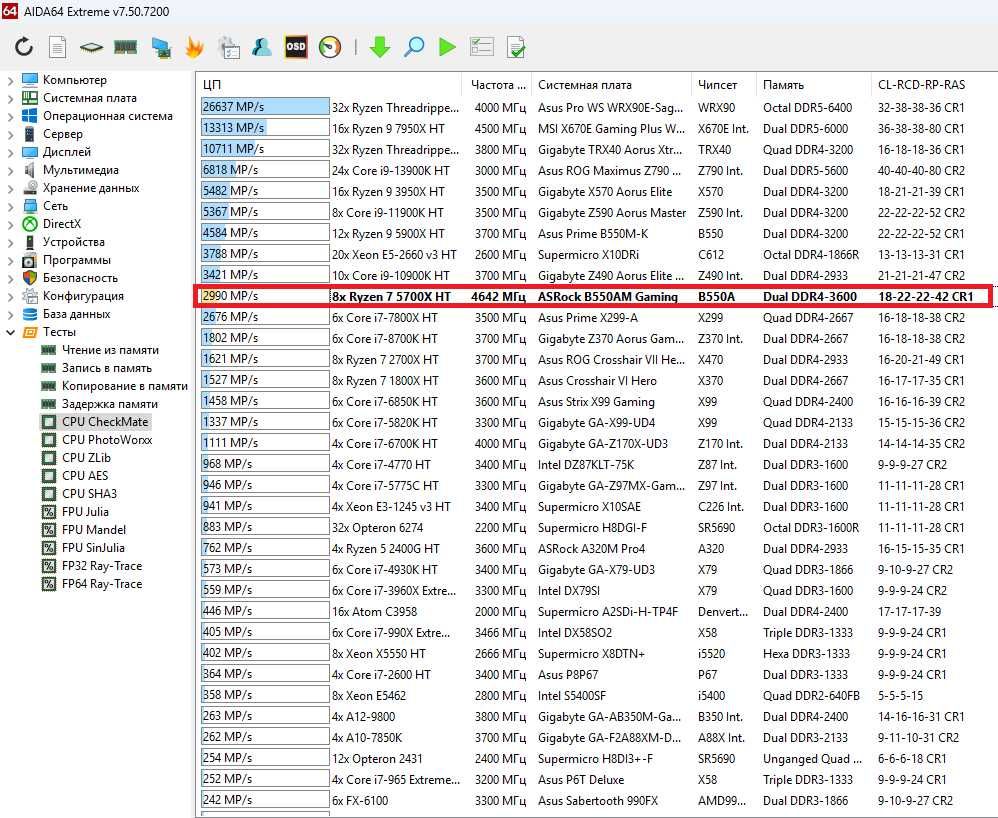Expand the Дисплей tree node
This screenshot has height=818, width=998.
click(x=10, y=152)
